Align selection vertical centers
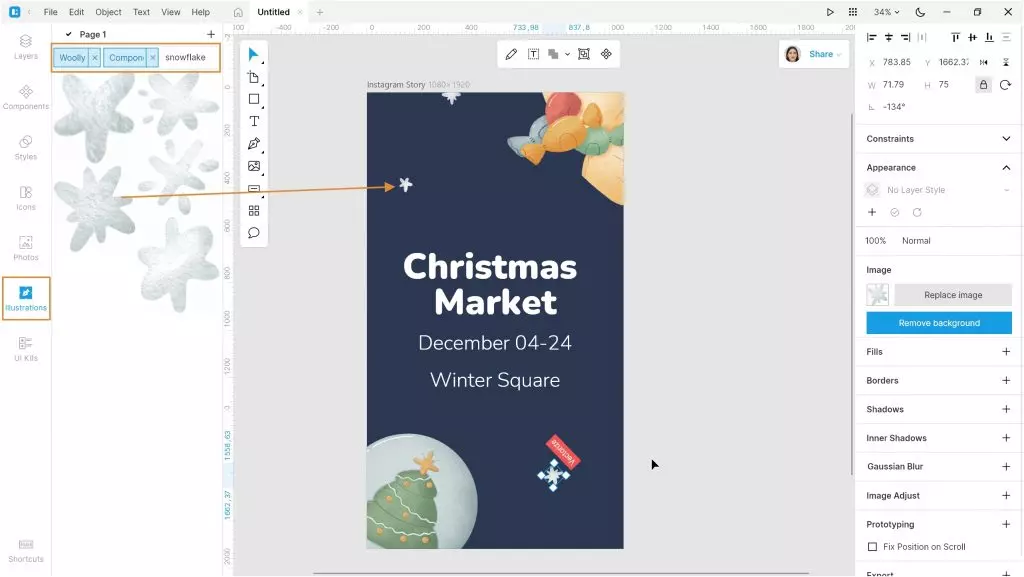 coord(972,37)
